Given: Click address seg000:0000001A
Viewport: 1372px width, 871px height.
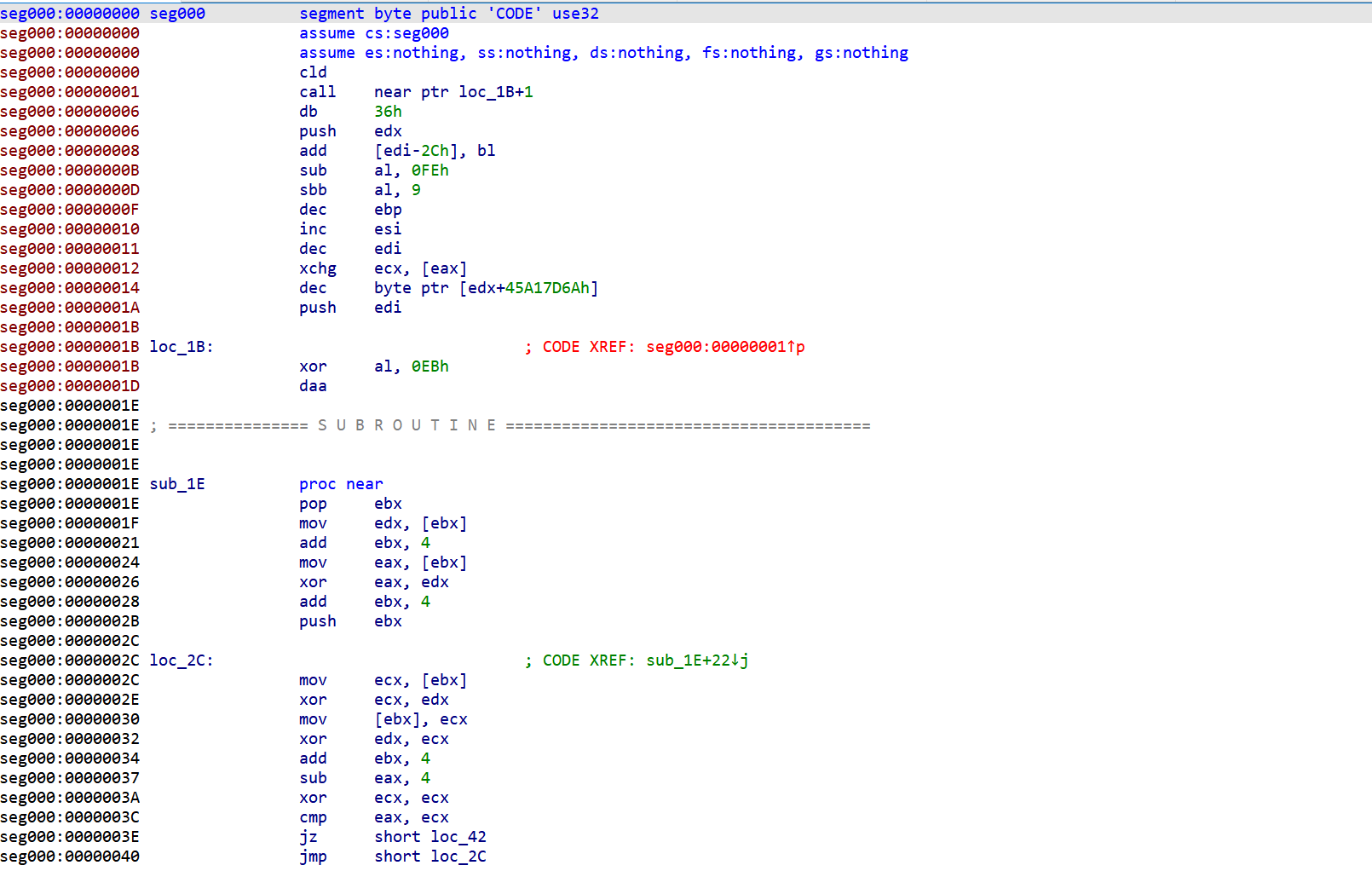Looking at the screenshot, I should [70, 308].
